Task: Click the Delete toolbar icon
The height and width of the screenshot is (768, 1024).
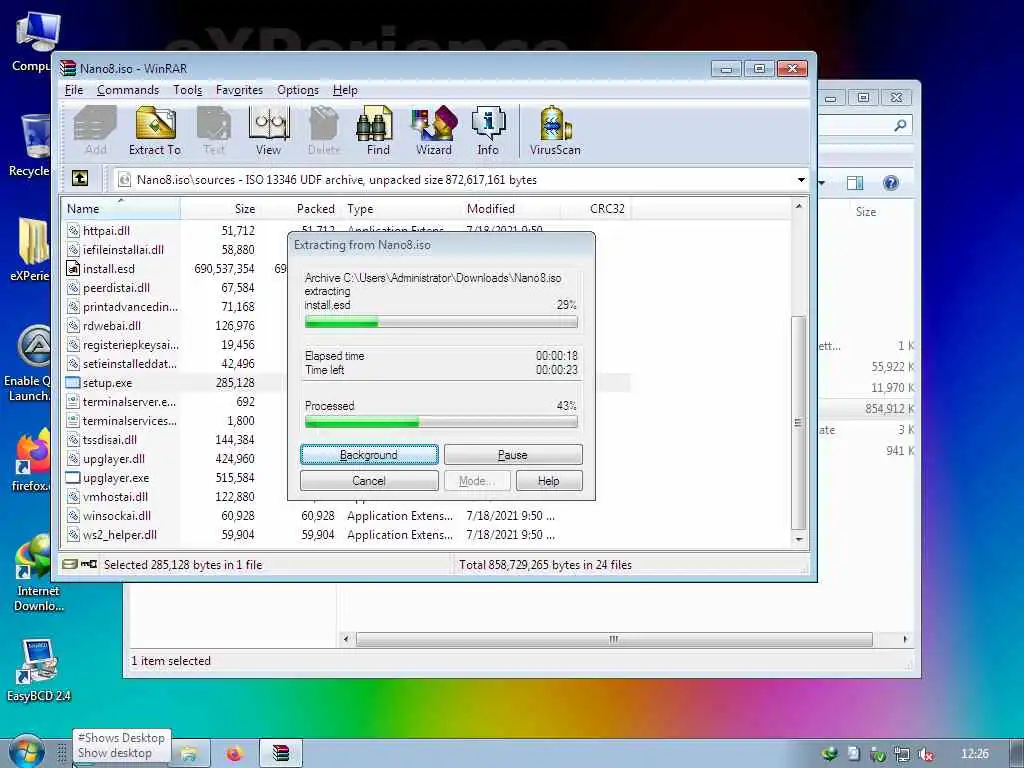Action: (x=324, y=131)
